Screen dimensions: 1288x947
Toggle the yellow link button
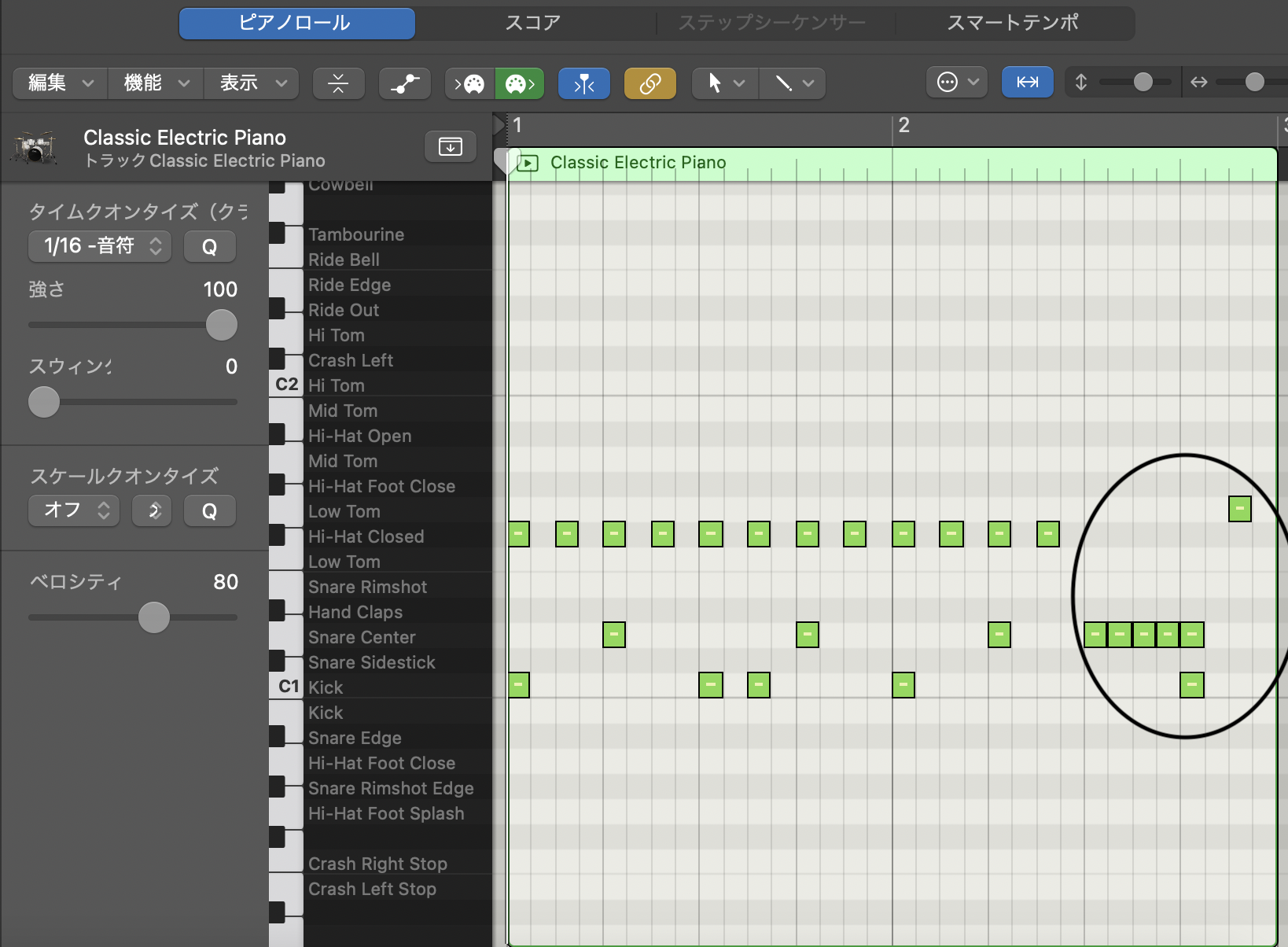coord(650,83)
